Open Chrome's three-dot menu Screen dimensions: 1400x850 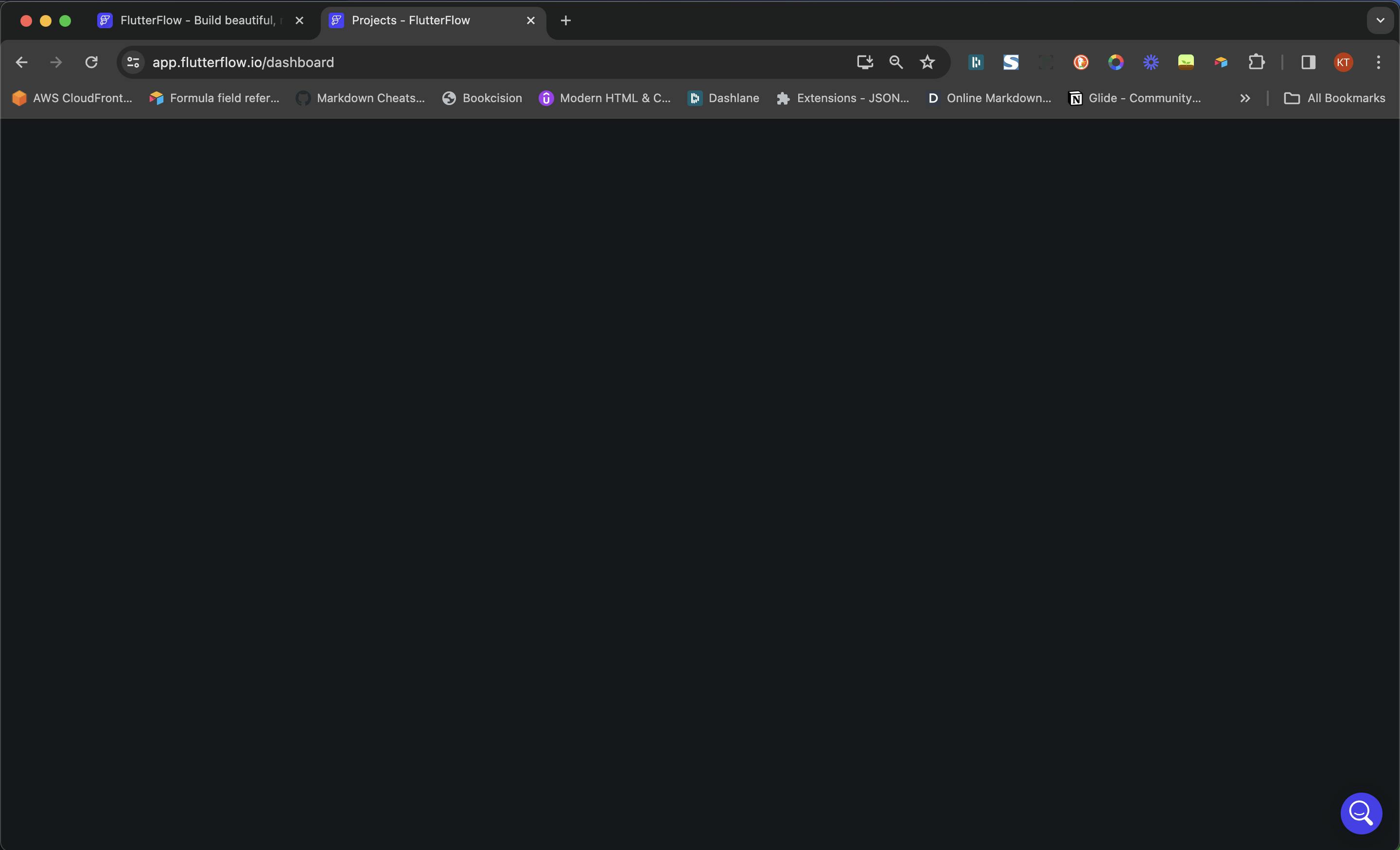click(1379, 62)
